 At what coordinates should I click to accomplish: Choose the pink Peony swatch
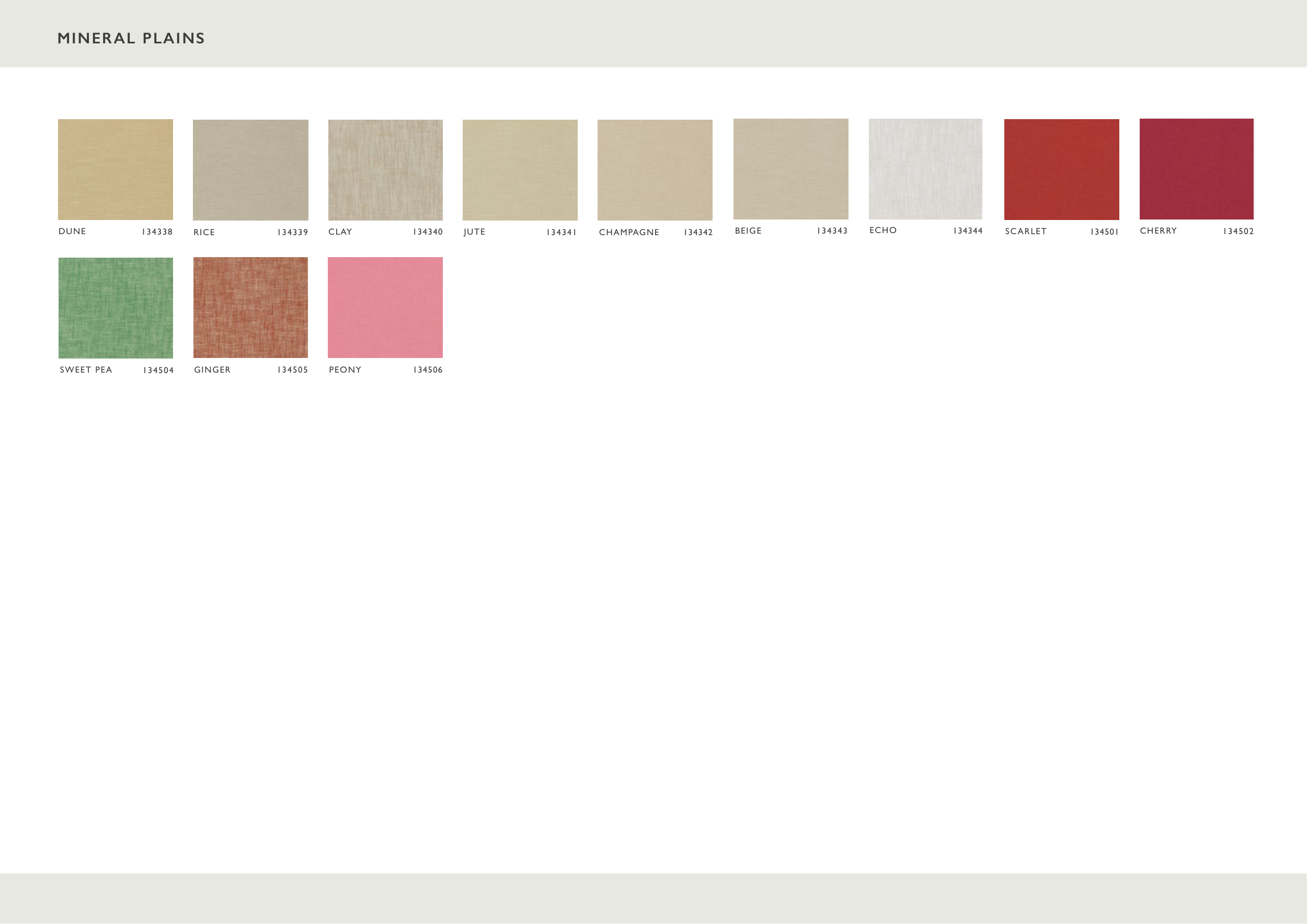385,307
